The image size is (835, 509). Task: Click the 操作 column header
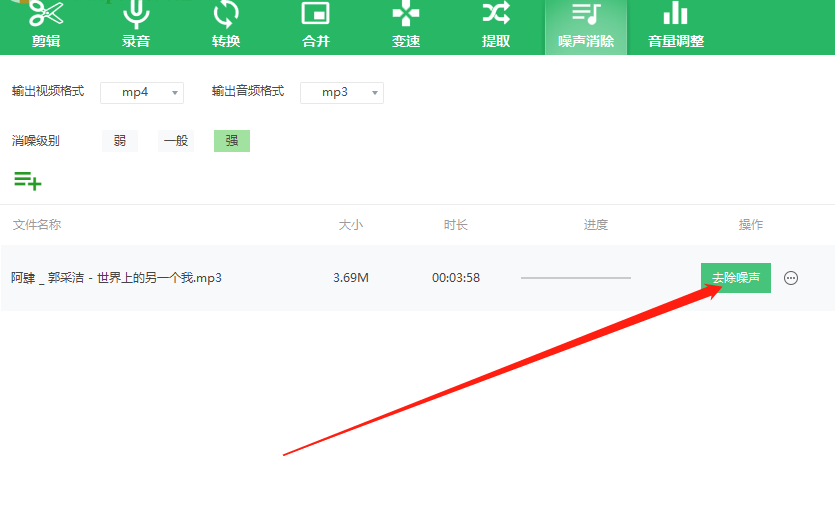point(751,225)
